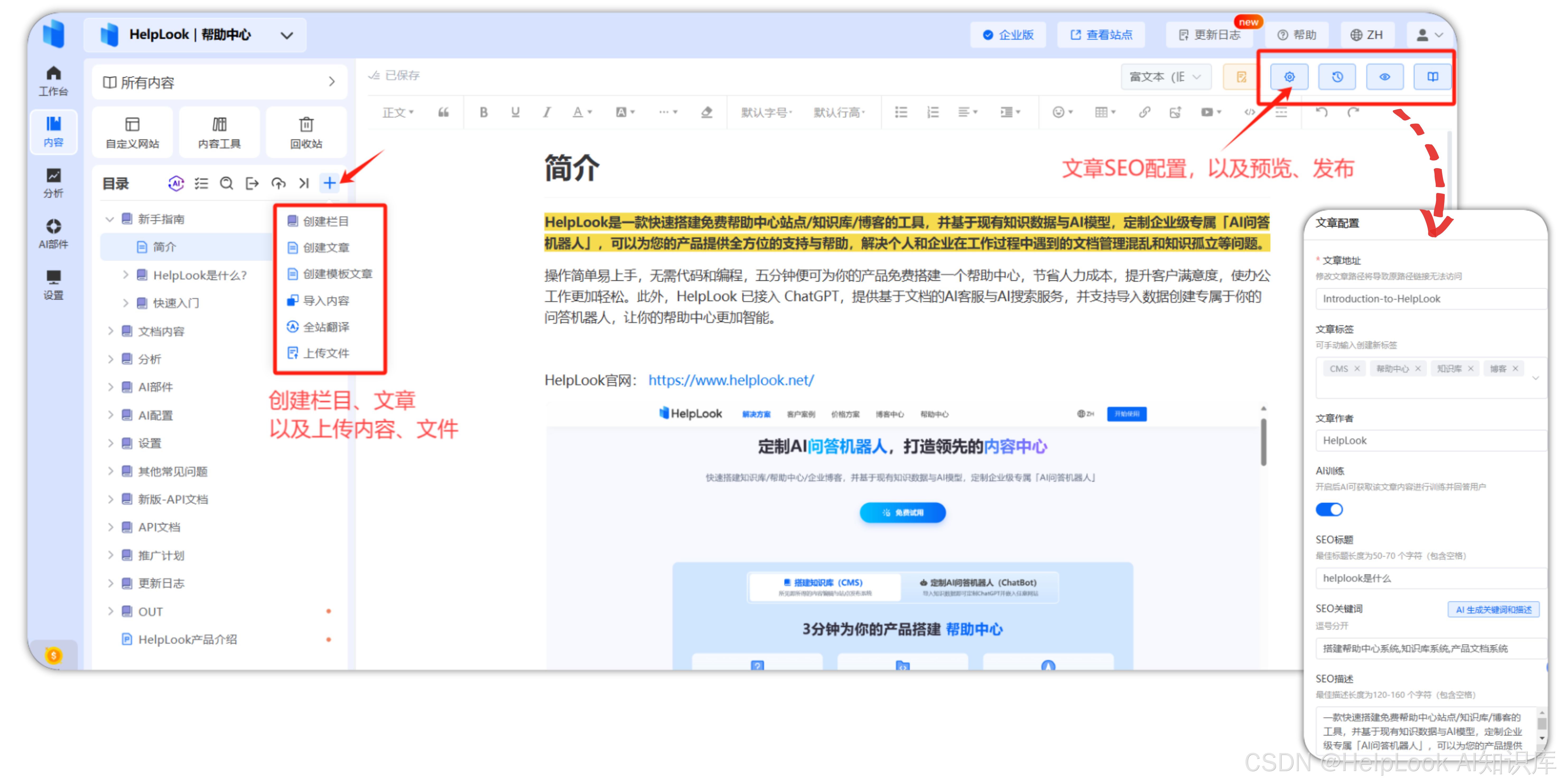Remove the CMS tag
Image resolution: width=1558 pixels, height=784 pixels.
(1357, 369)
